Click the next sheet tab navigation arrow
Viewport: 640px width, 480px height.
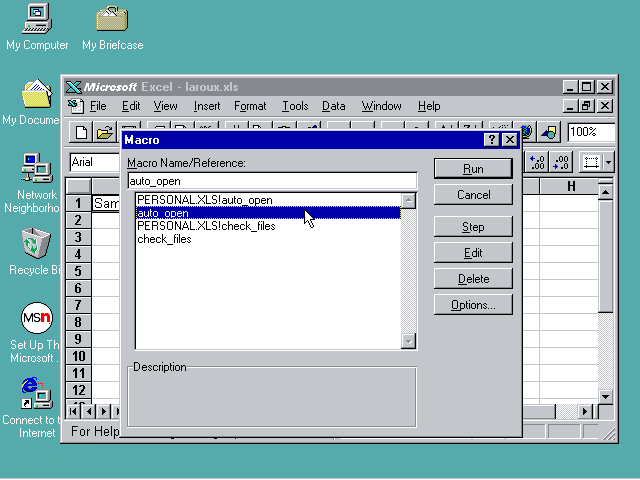103,411
